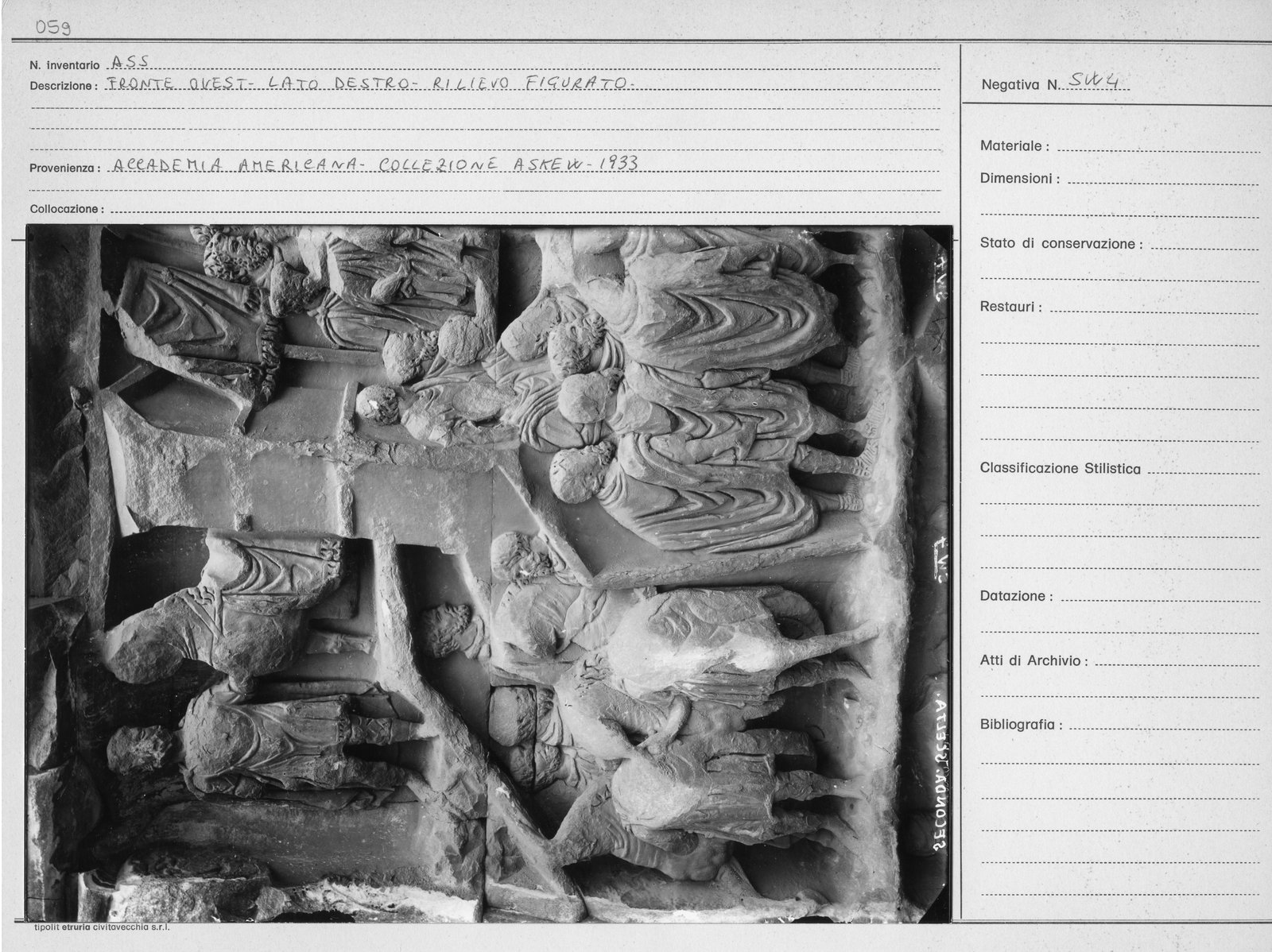This screenshot has width=1272, height=952.
Task: Click the handwritten inventory value 'ASS'
Action: click(x=130, y=61)
